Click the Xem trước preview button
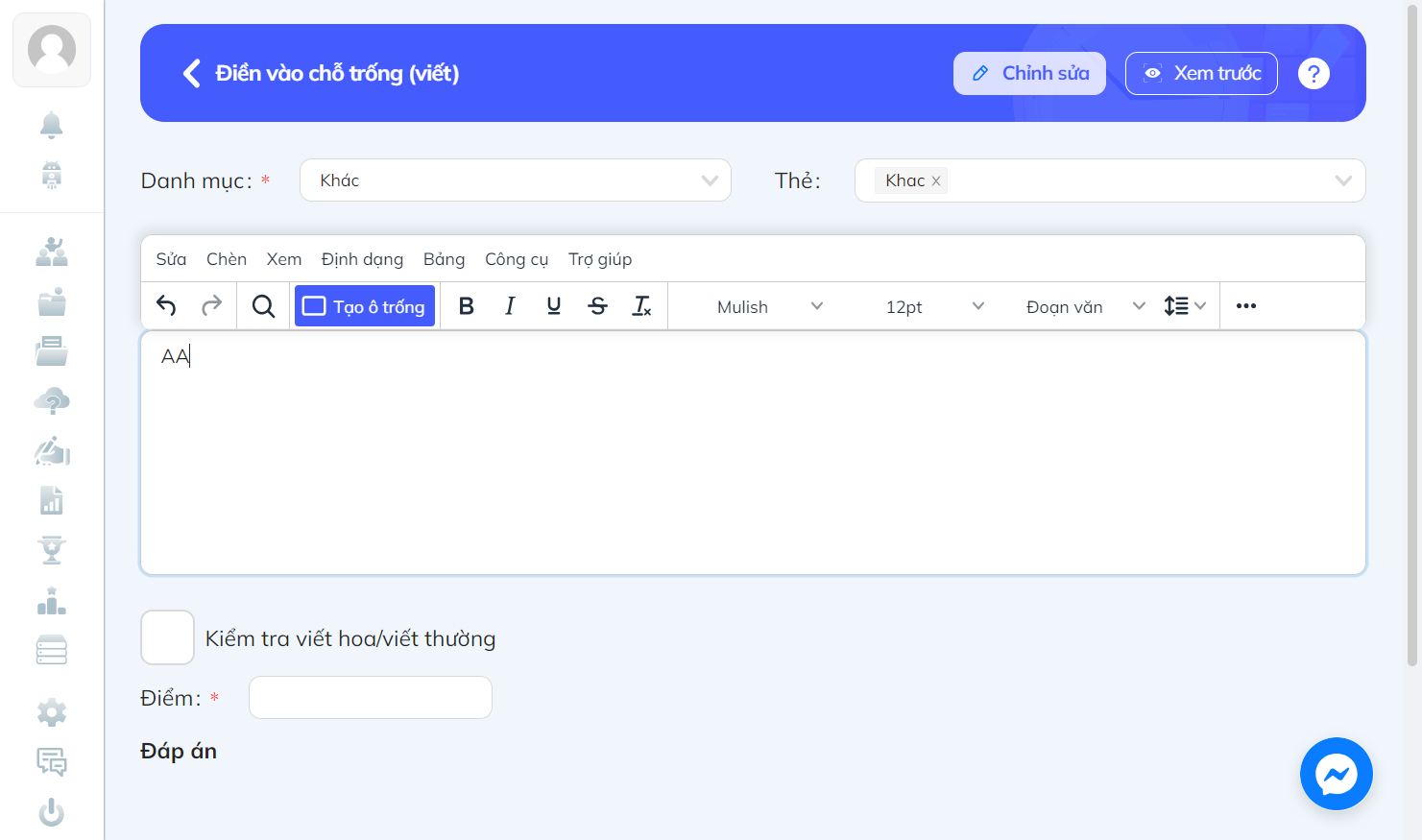This screenshot has width=1422, height=840. click(1201, 73)
